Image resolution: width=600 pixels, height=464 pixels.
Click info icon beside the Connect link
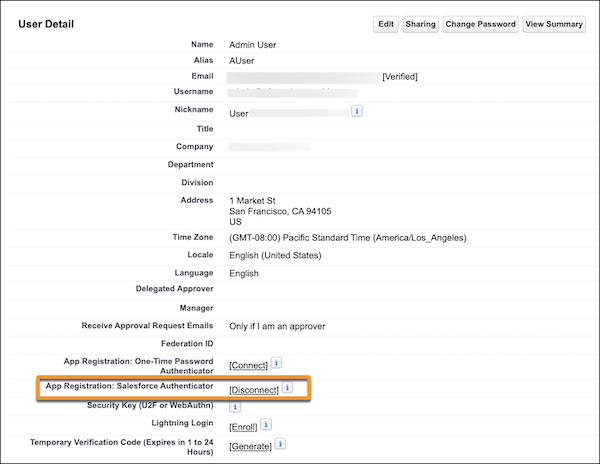277,365
